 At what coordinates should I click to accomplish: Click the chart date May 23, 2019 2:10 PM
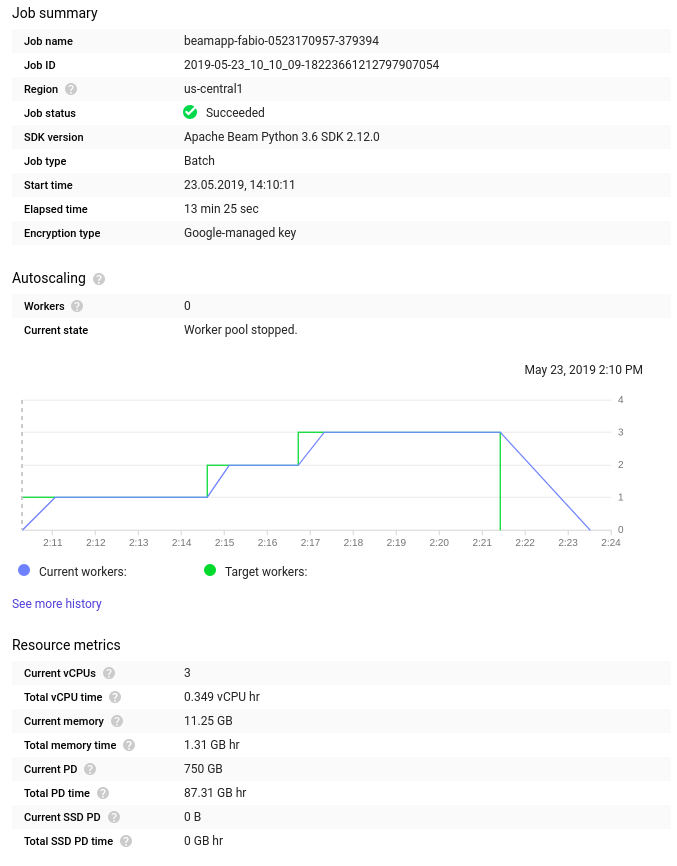click(584, 370)
